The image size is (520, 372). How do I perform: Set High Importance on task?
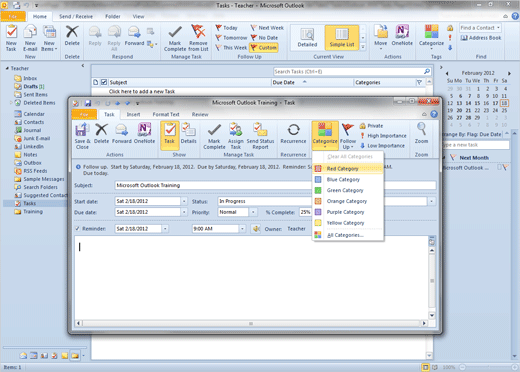coord(383,136)
